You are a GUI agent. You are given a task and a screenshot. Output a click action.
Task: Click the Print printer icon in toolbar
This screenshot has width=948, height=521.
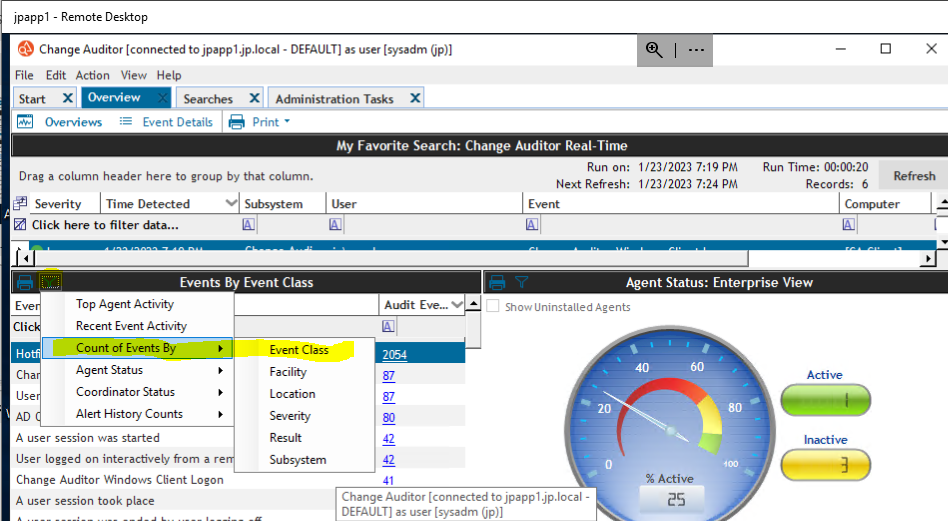point(236,122)
